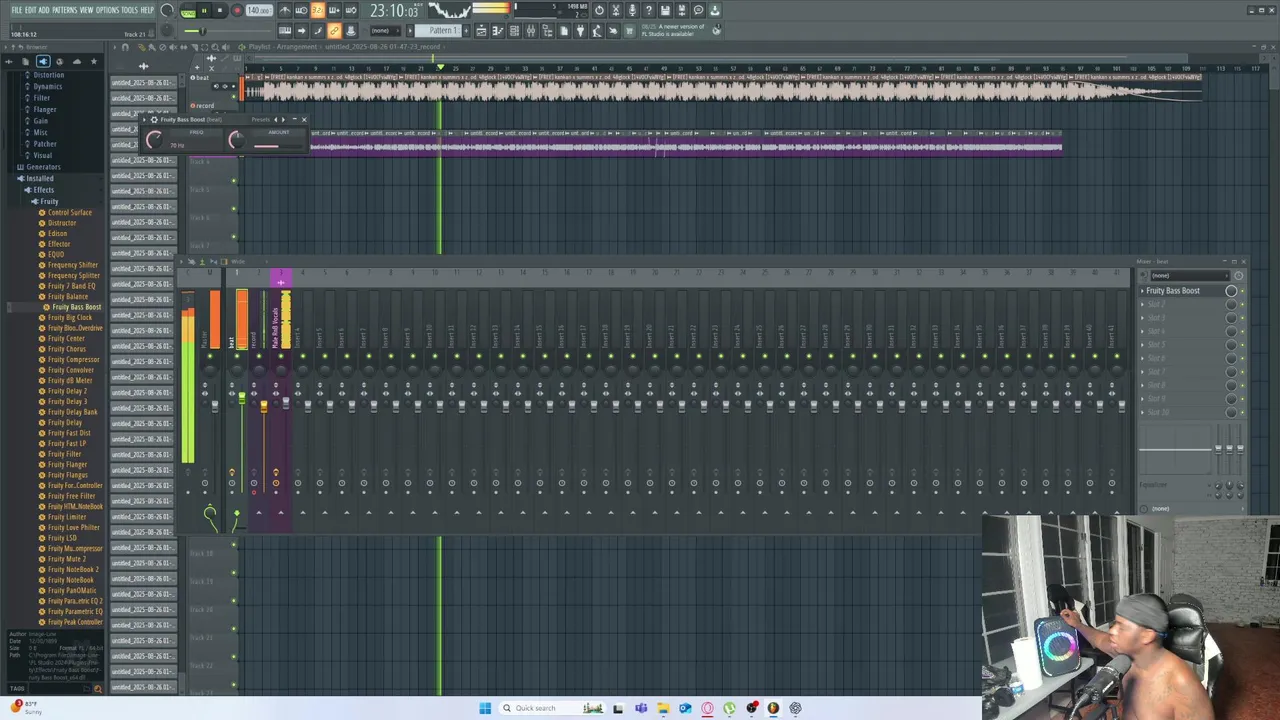Open the Distortion category in browser
This screenshot has height=720, width=1280.
coord(48,75)
